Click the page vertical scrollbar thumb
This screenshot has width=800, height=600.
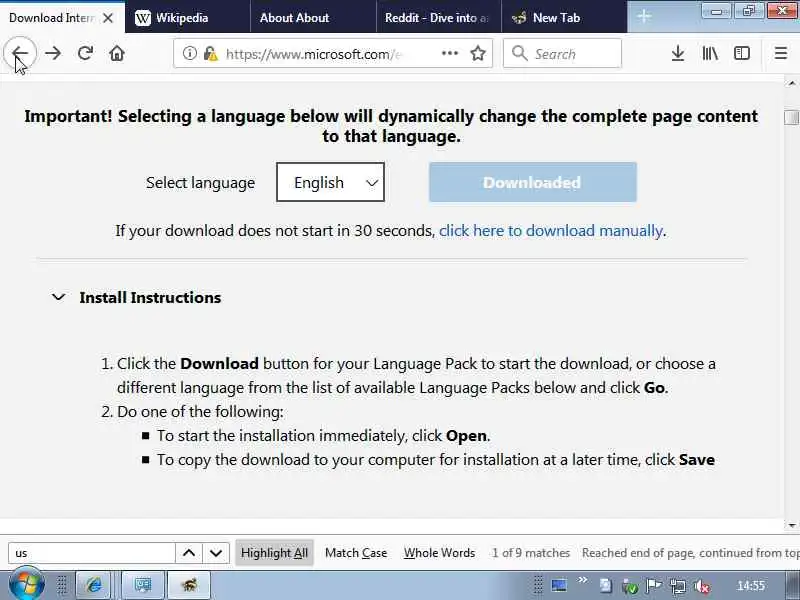(x=791, y=117)
